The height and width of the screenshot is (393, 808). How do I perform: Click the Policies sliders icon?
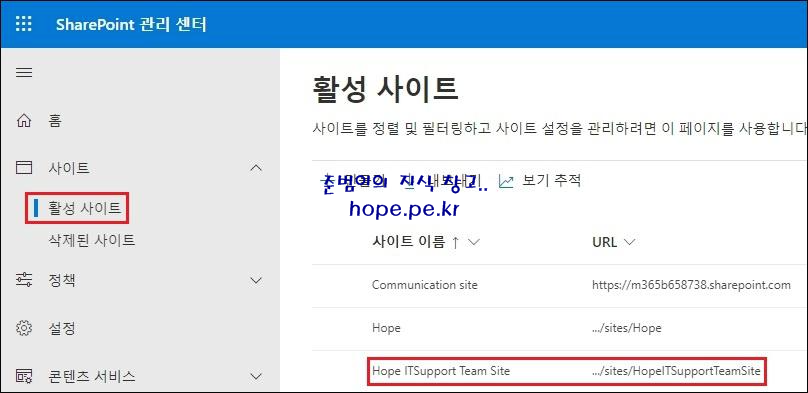coord(24,281)
